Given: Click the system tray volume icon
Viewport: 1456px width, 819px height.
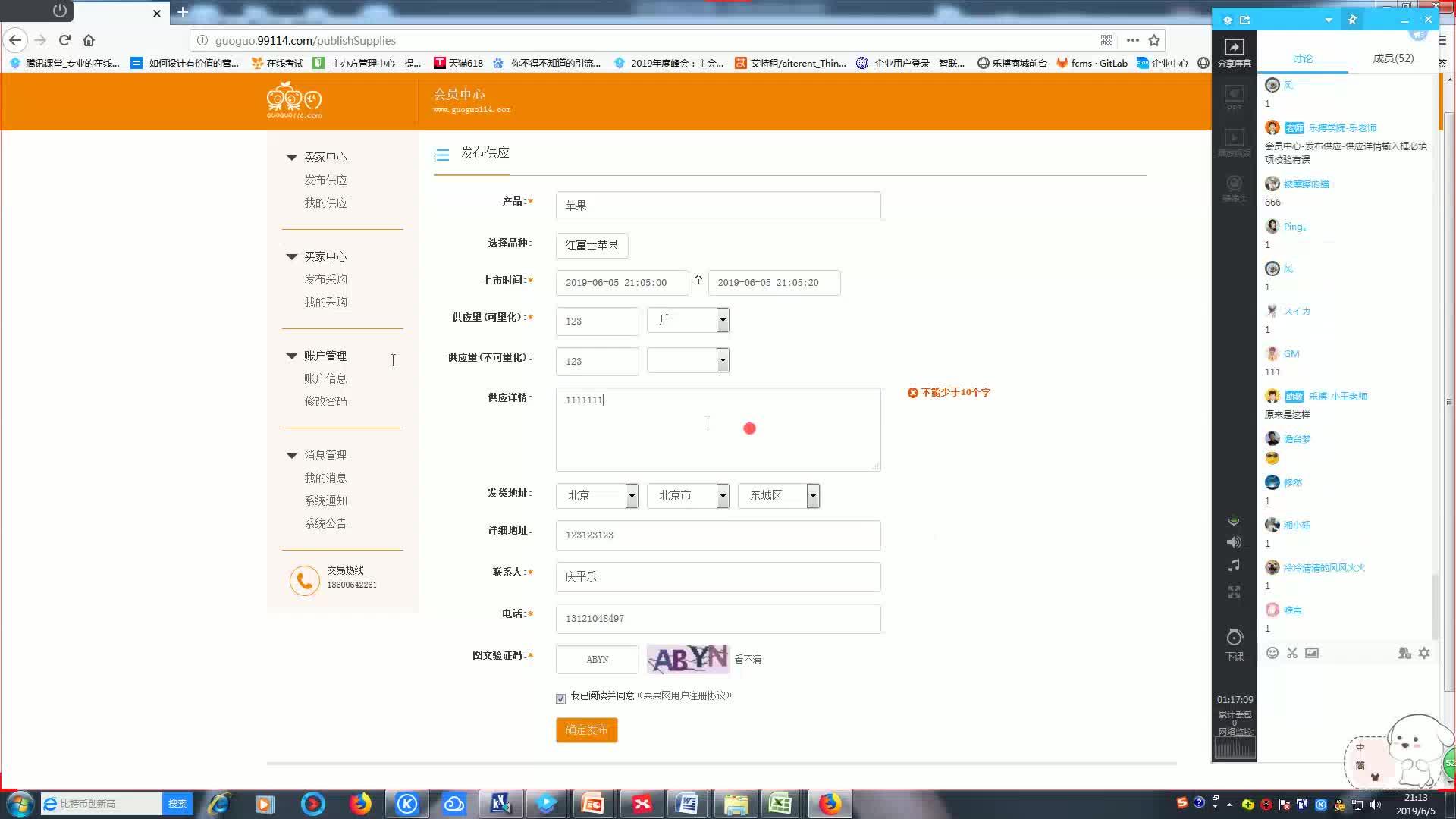Looking at the screenshot, I should (1376, 805).
